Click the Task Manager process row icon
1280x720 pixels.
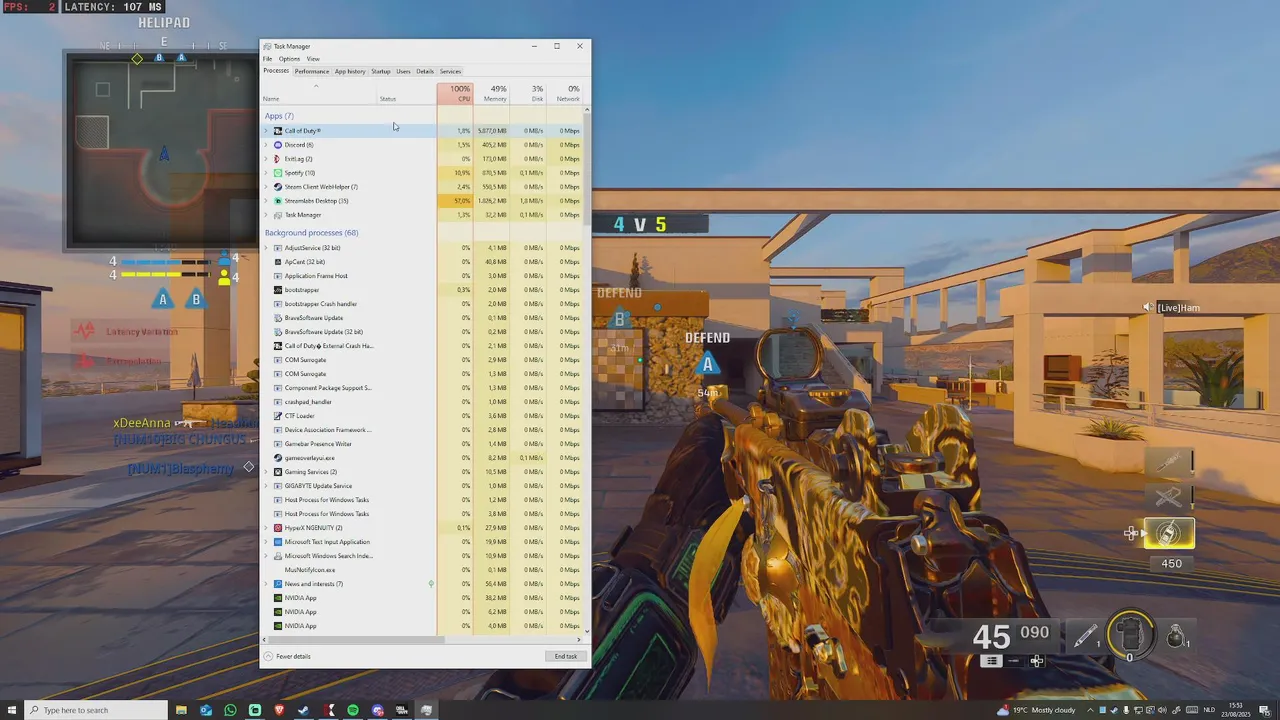click(278, 215)
